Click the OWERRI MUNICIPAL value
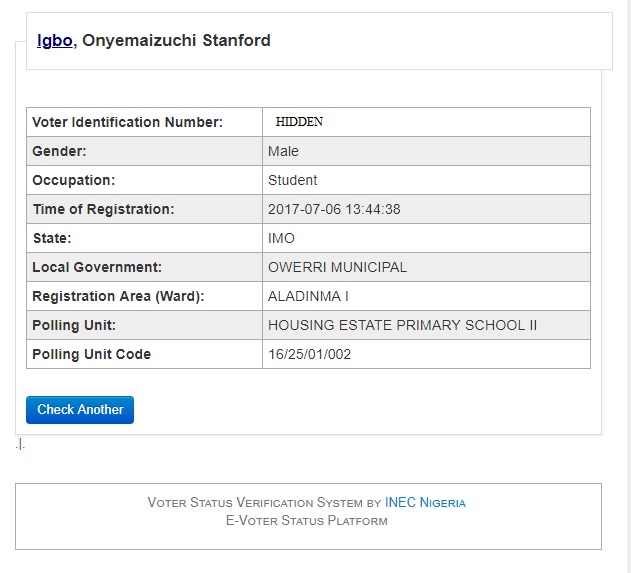Screen dimensions: 631x573 pyautogui.click(x=337, y=267)
